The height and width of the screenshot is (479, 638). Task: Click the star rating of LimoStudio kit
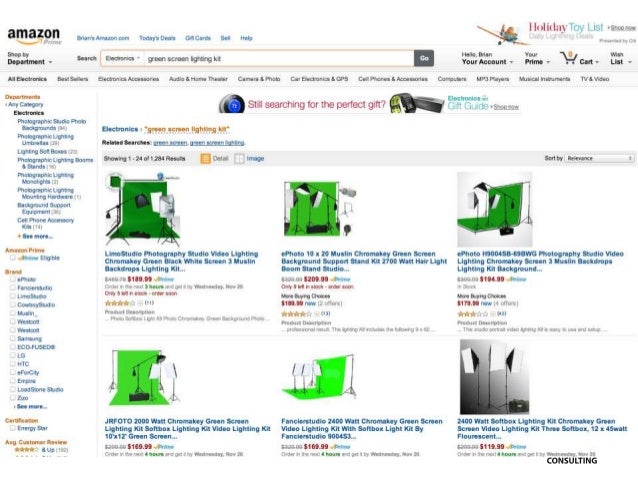pyautogui.click(x=120, y=303)
